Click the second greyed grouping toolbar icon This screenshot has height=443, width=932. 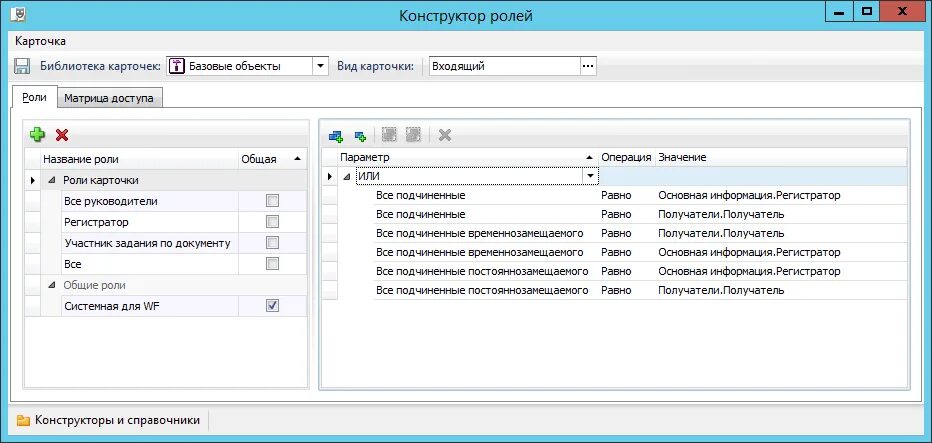pyautogui.click(x=413, y=135)
